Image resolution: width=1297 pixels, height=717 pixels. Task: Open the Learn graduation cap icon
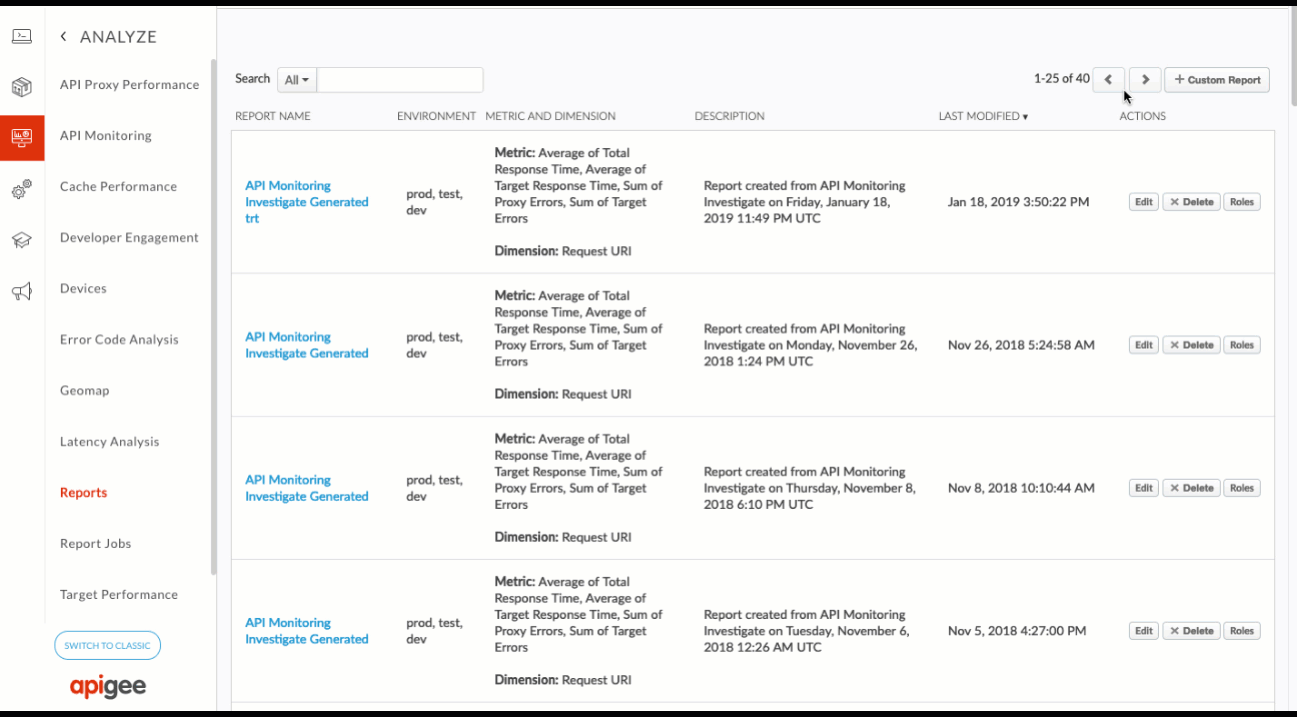(22, 240)
